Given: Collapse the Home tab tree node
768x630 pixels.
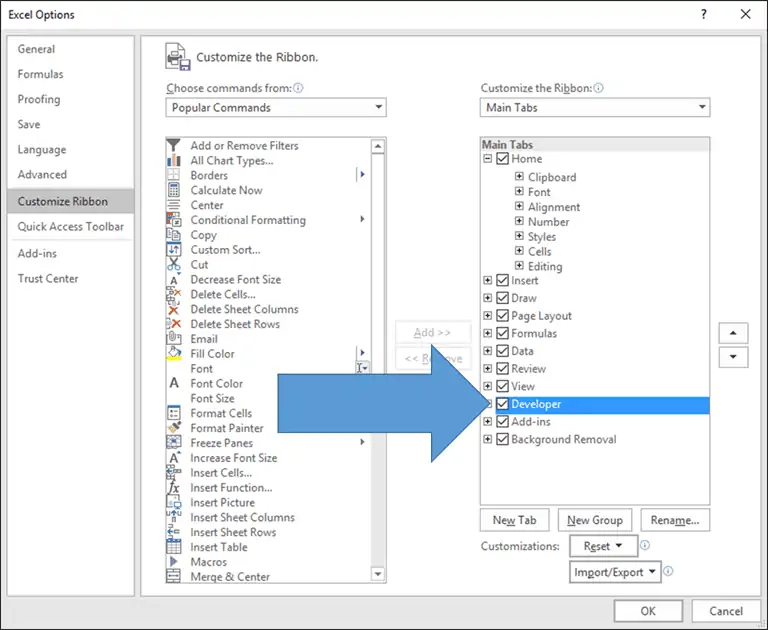Looking at the screenshot, I should [487, 159].
